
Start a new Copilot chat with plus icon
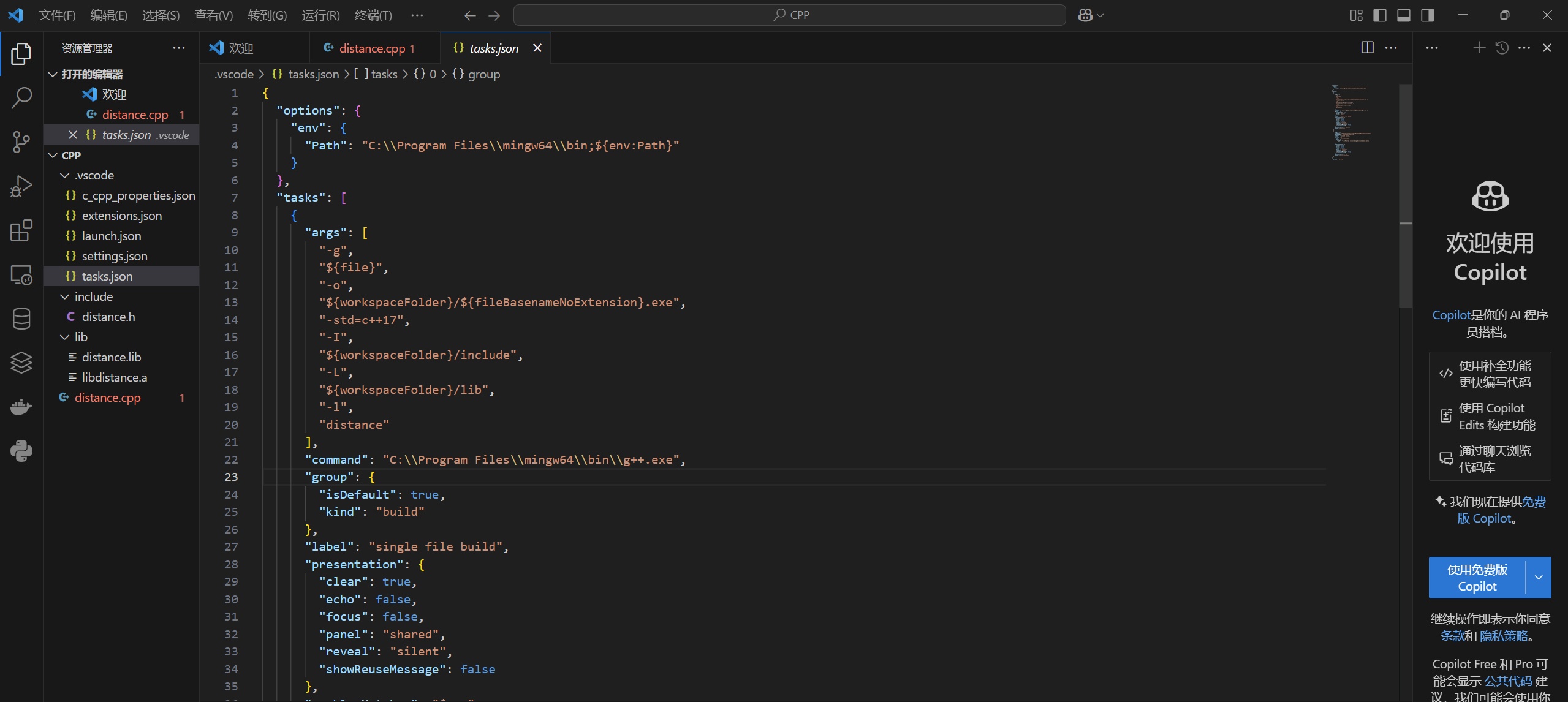(1479, 48)
